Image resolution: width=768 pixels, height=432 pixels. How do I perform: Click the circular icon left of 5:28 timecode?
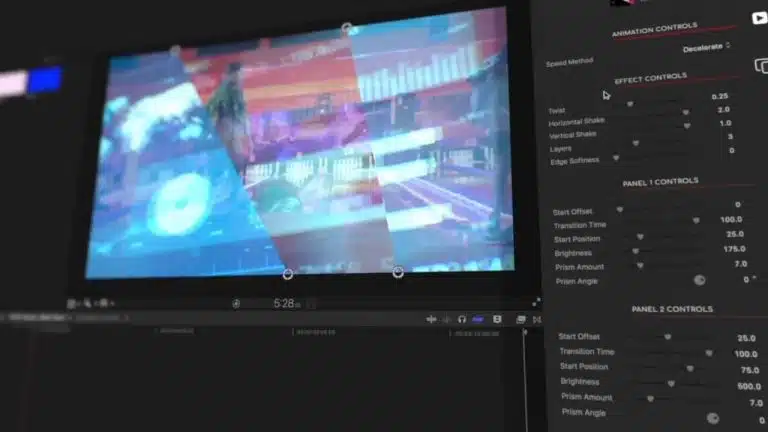tap(236, 304)
